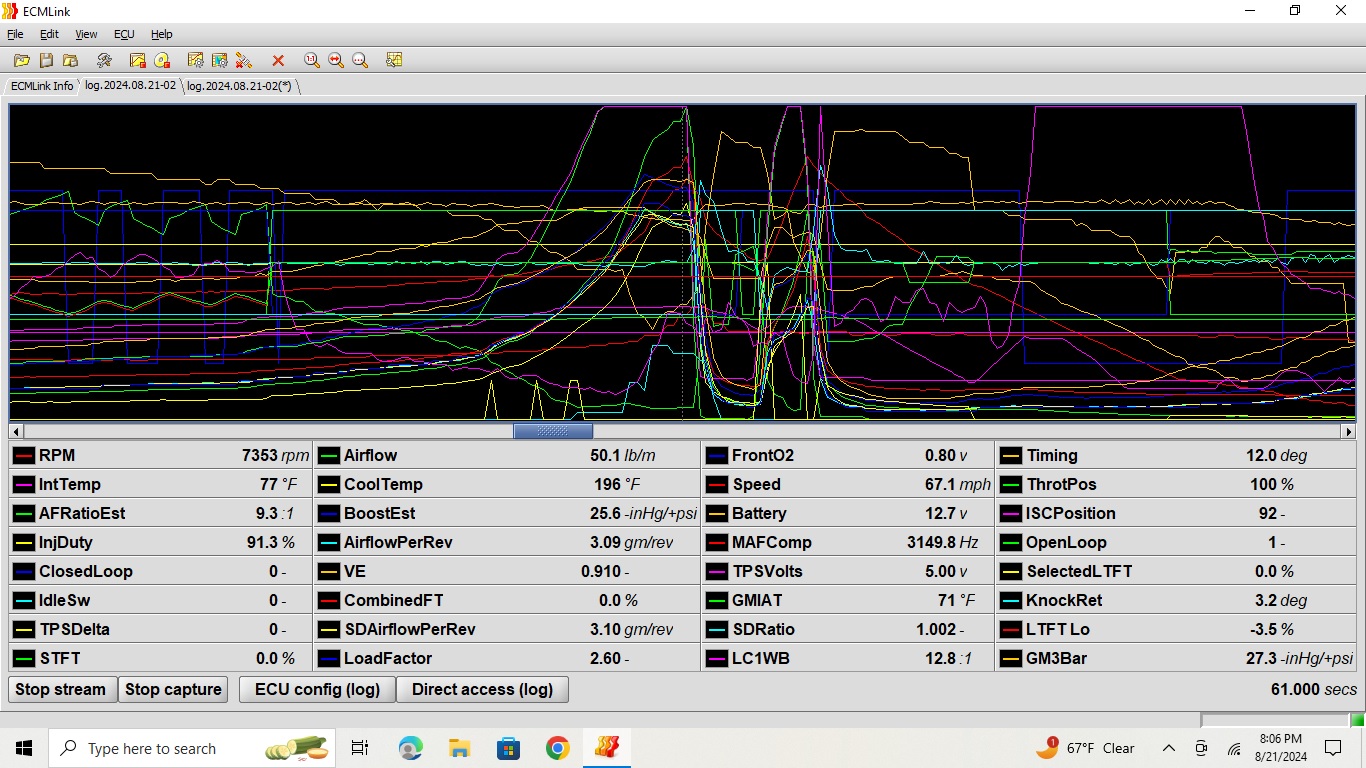The width and height of the screenshot is (1366, 768).
Task: Open the Windows Start menu
Action: tap(24, 748)
